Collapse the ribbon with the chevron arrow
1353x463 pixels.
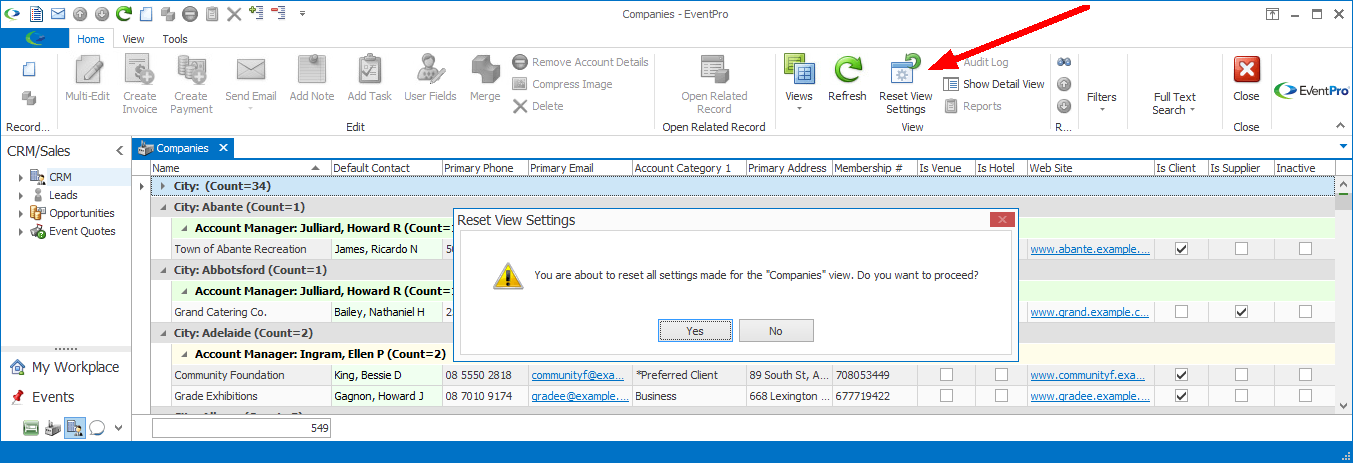click(1340, 126)
